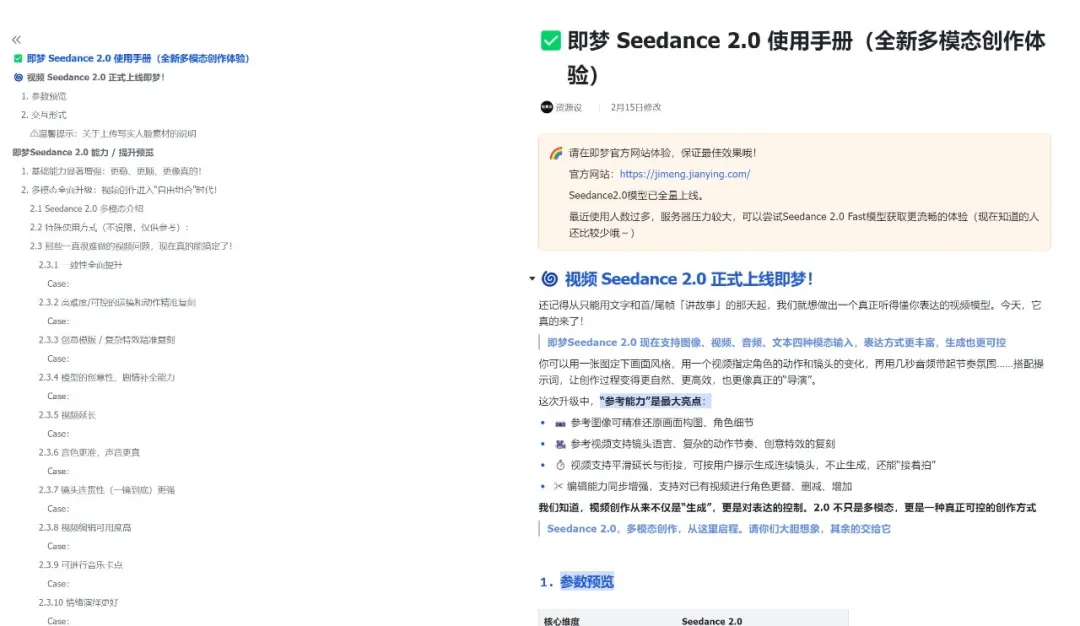Click the large green checkmark beside document title

point(550,41)
